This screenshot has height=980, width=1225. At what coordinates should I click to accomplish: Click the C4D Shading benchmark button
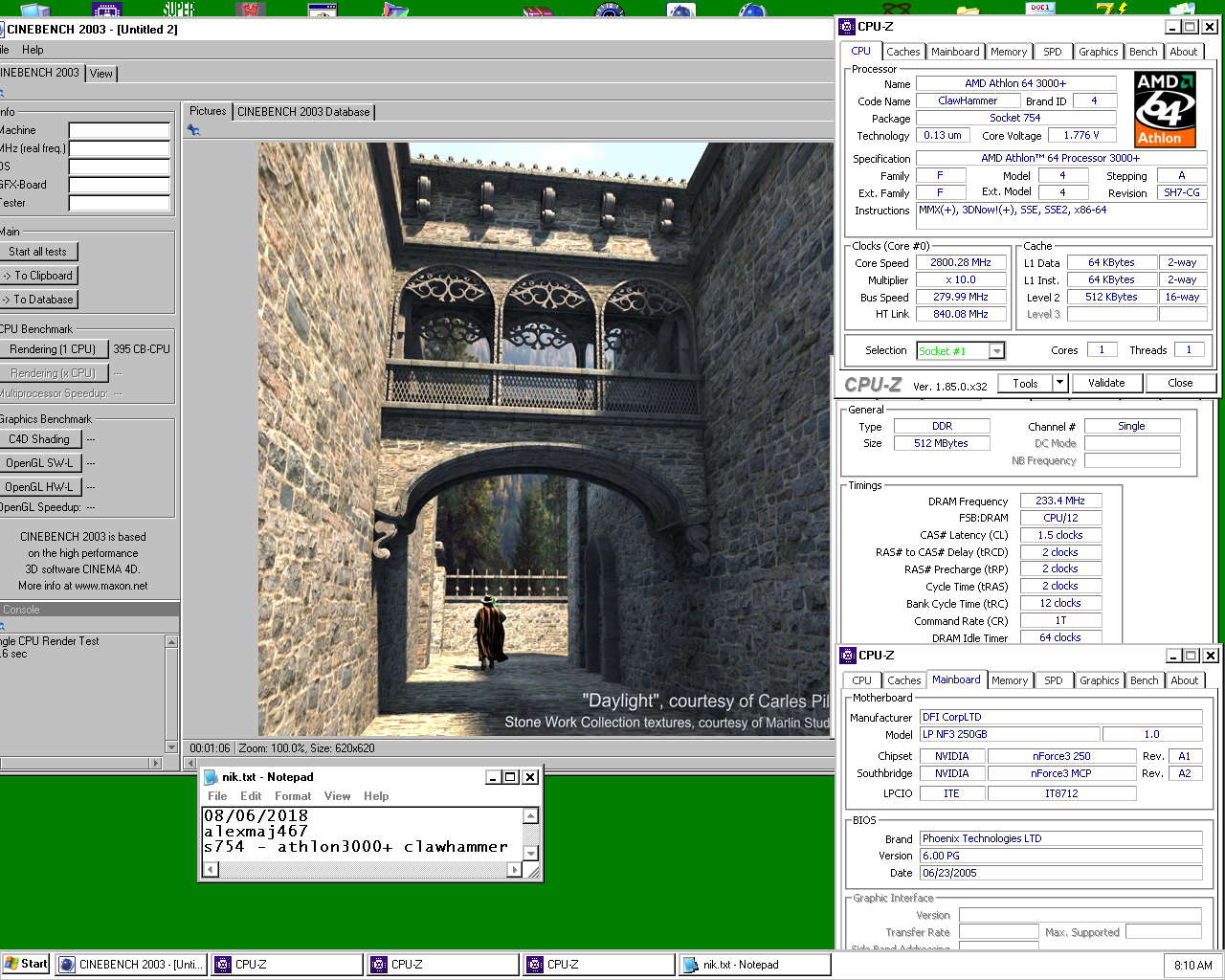[x=39, y=439]
